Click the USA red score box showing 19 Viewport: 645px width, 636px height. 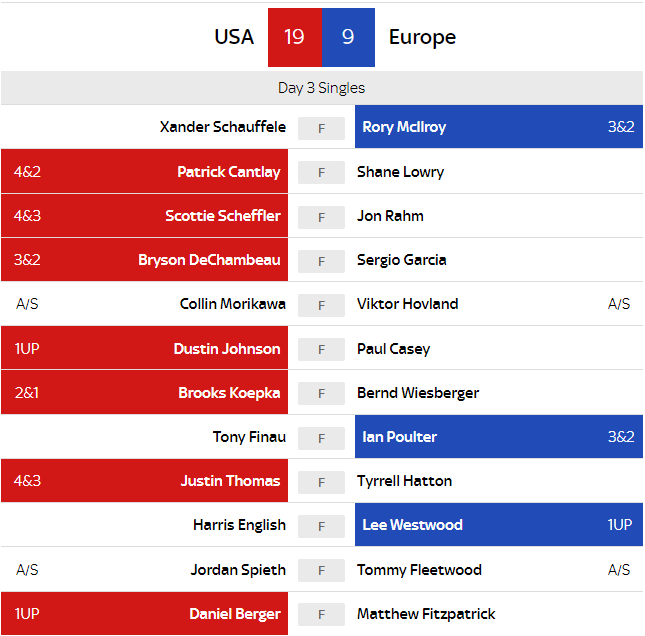tap(294, 37)
